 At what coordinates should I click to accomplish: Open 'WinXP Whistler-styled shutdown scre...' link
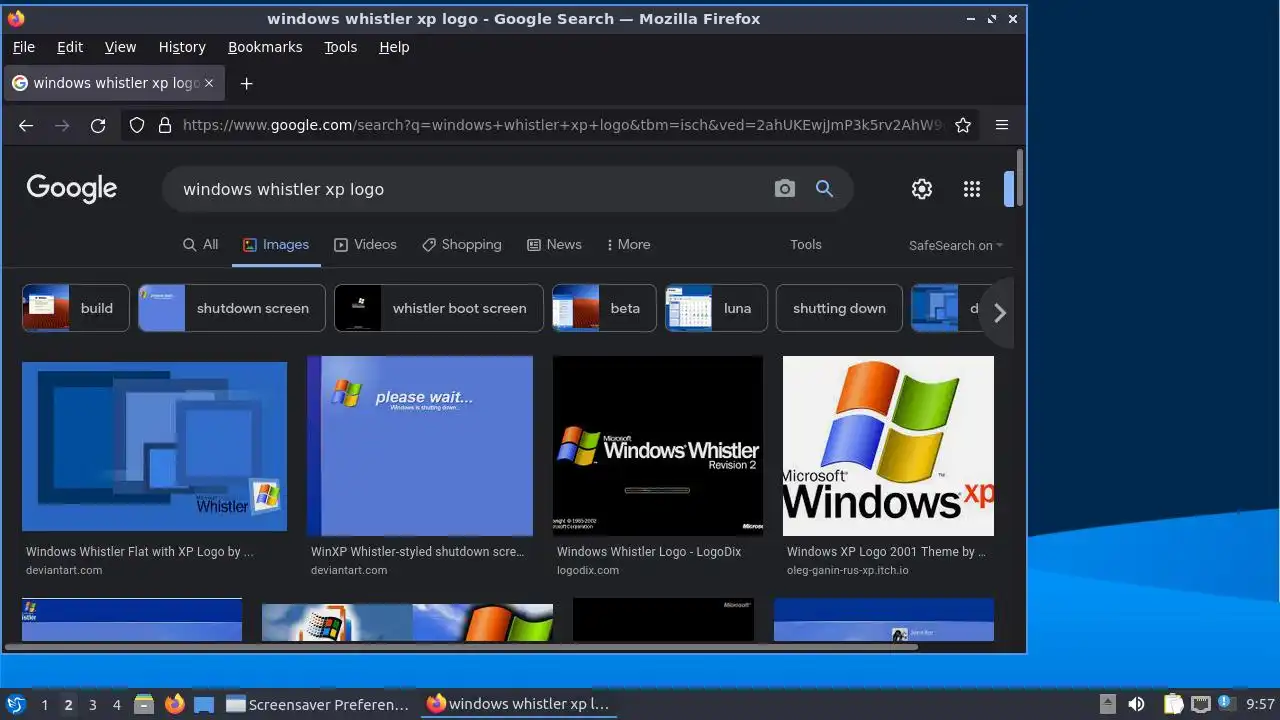417,551
